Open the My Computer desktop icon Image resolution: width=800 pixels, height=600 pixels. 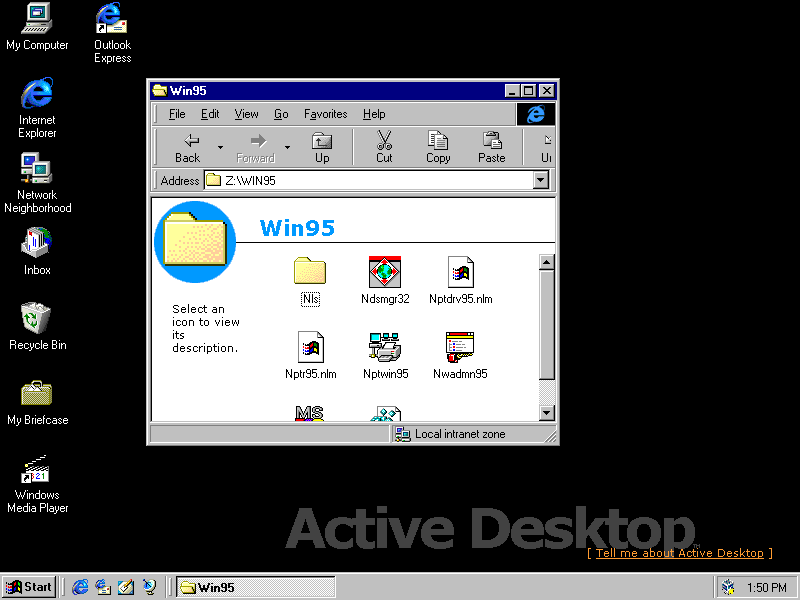click(37, 27)
